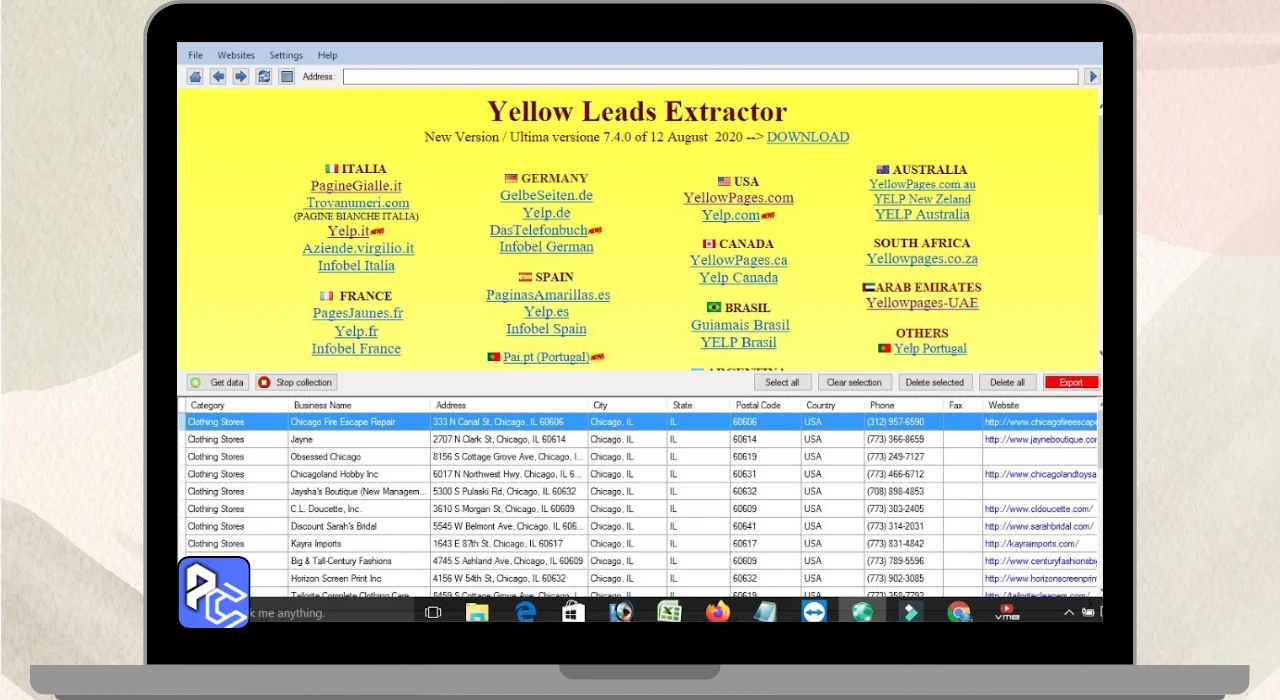
Task: Open the Yellowpages-UAE link
Action: click(922, 303)
